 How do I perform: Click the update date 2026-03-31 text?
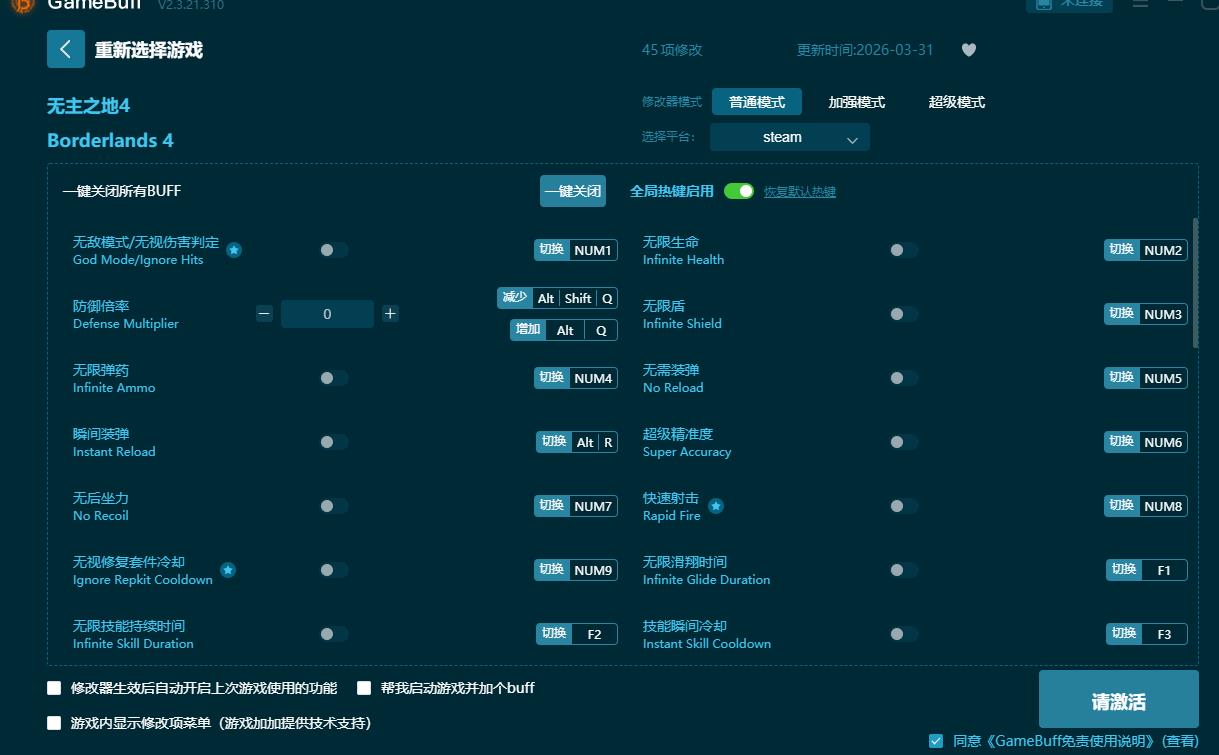[x=865, y=50]
